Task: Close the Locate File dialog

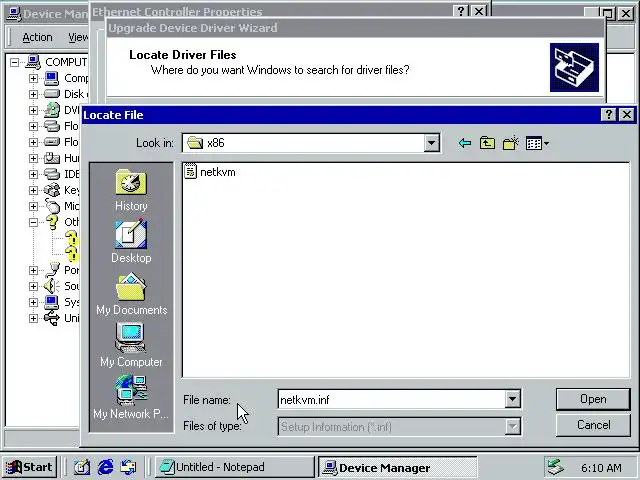Action: (x=627, y=115)
